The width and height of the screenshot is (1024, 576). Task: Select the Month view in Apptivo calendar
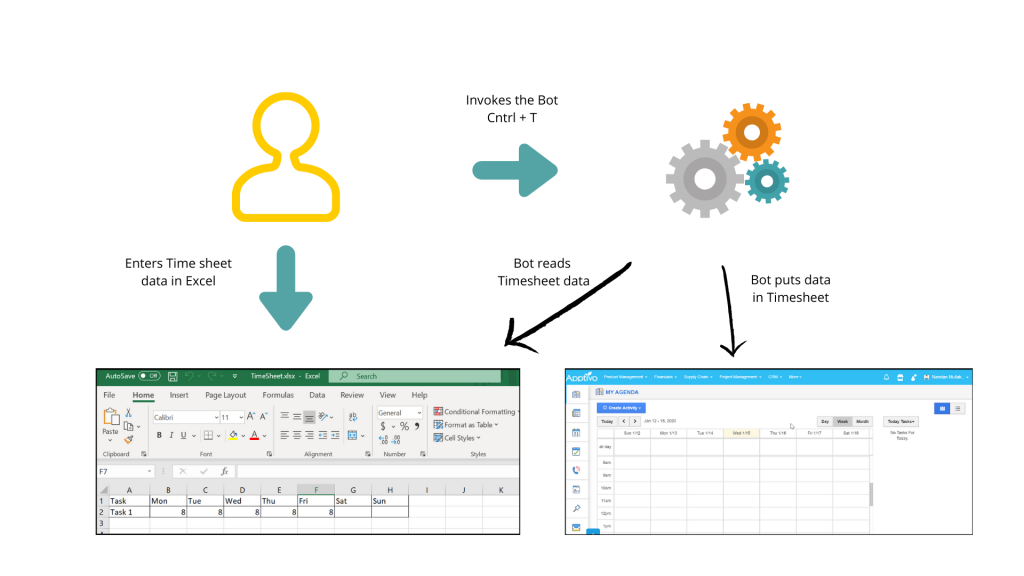pyautogui.click(x=862, y=422)
